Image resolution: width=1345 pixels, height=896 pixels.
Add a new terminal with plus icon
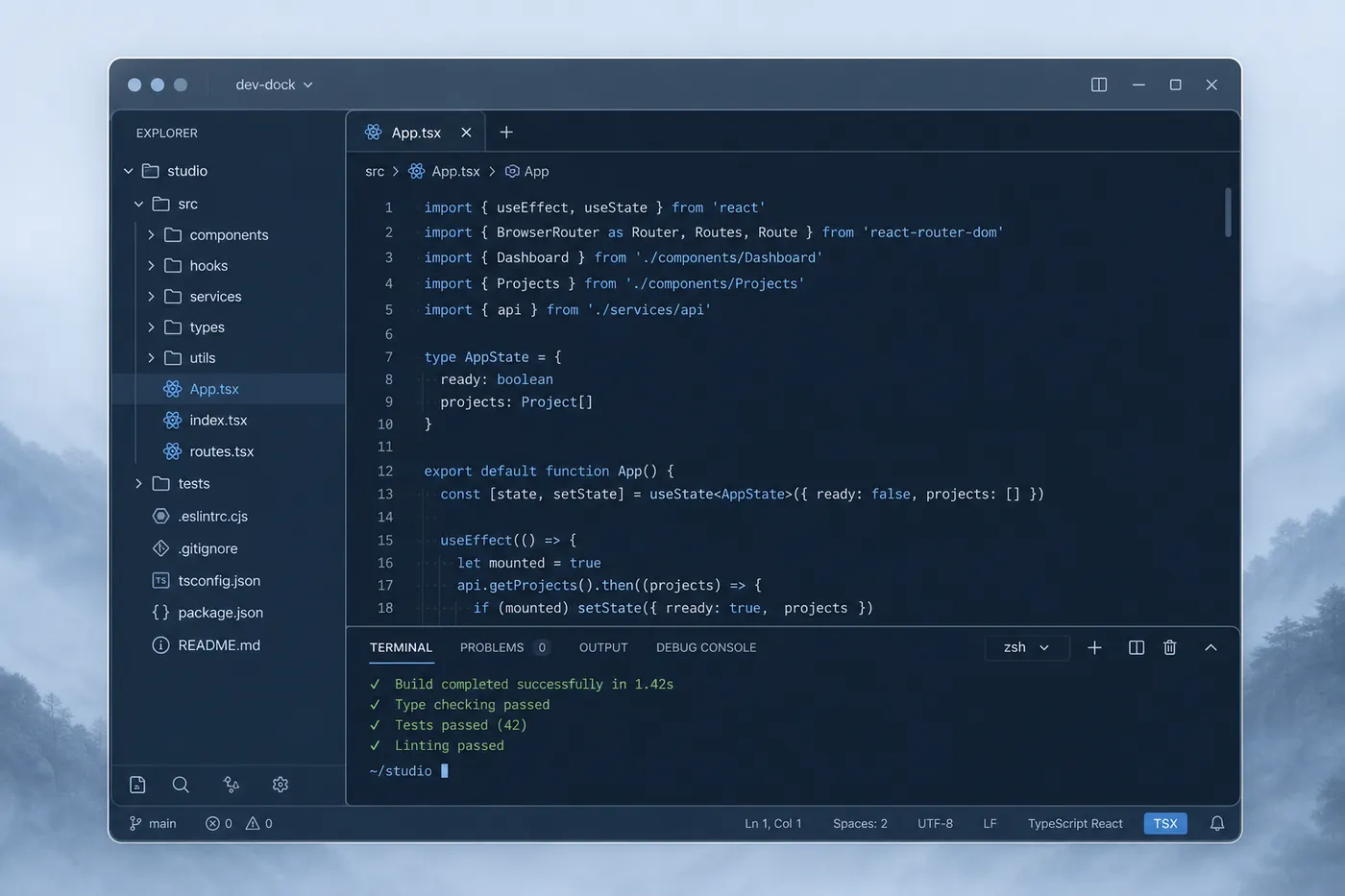click(x=1094, y=647)
